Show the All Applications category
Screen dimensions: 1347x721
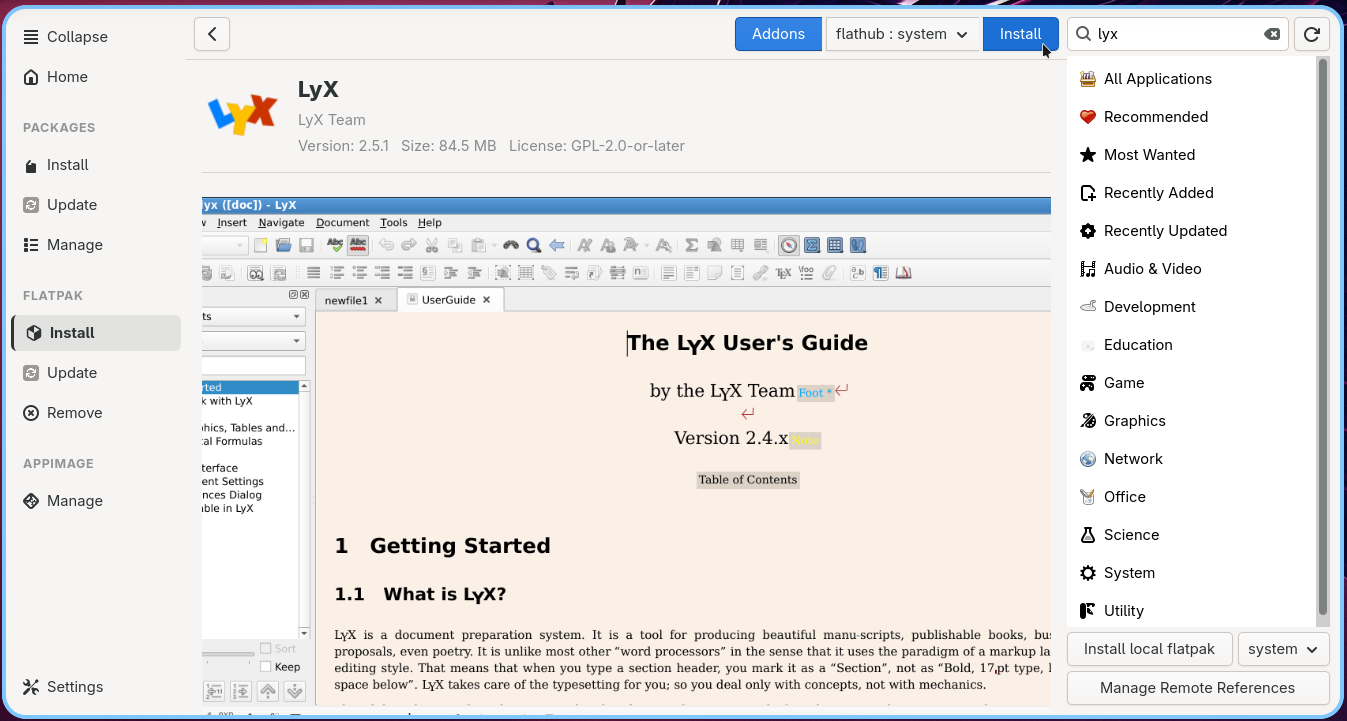tap(1192, 79)
